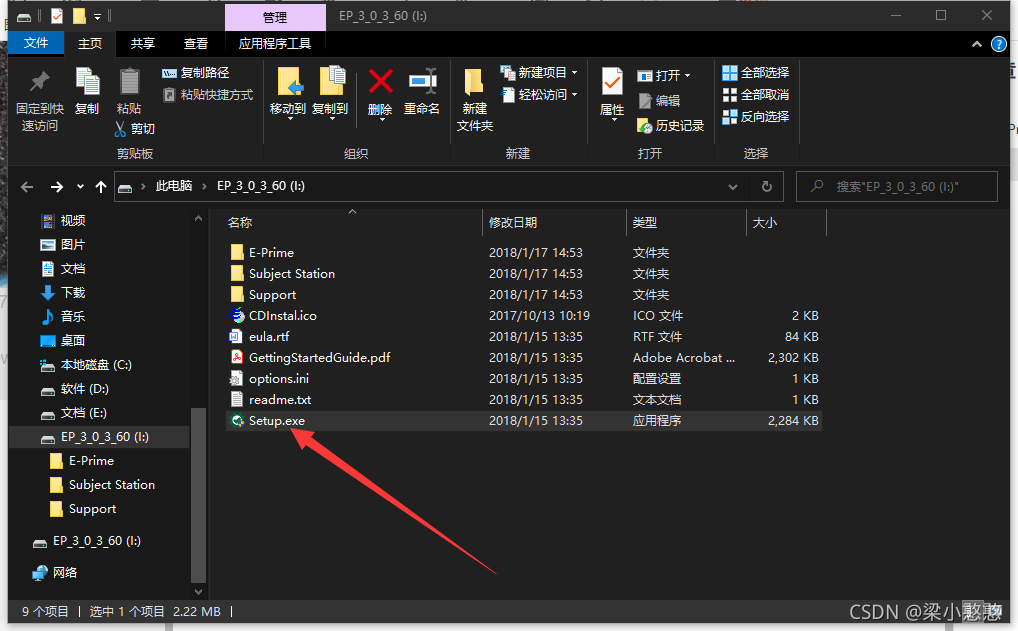This screenshot has width=1018, height=631.
Task: Click the History icon
Action: pos(645,125)
